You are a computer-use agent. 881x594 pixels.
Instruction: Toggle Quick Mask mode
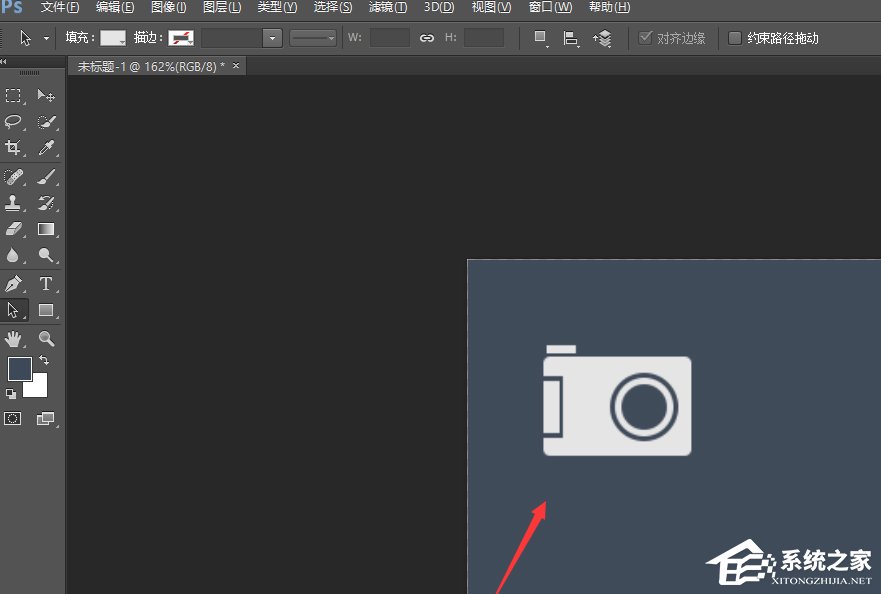[x=12, y=418]
